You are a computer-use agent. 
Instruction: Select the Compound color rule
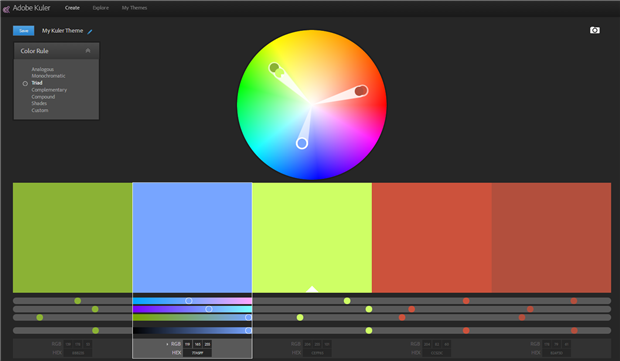click(43, 96)
